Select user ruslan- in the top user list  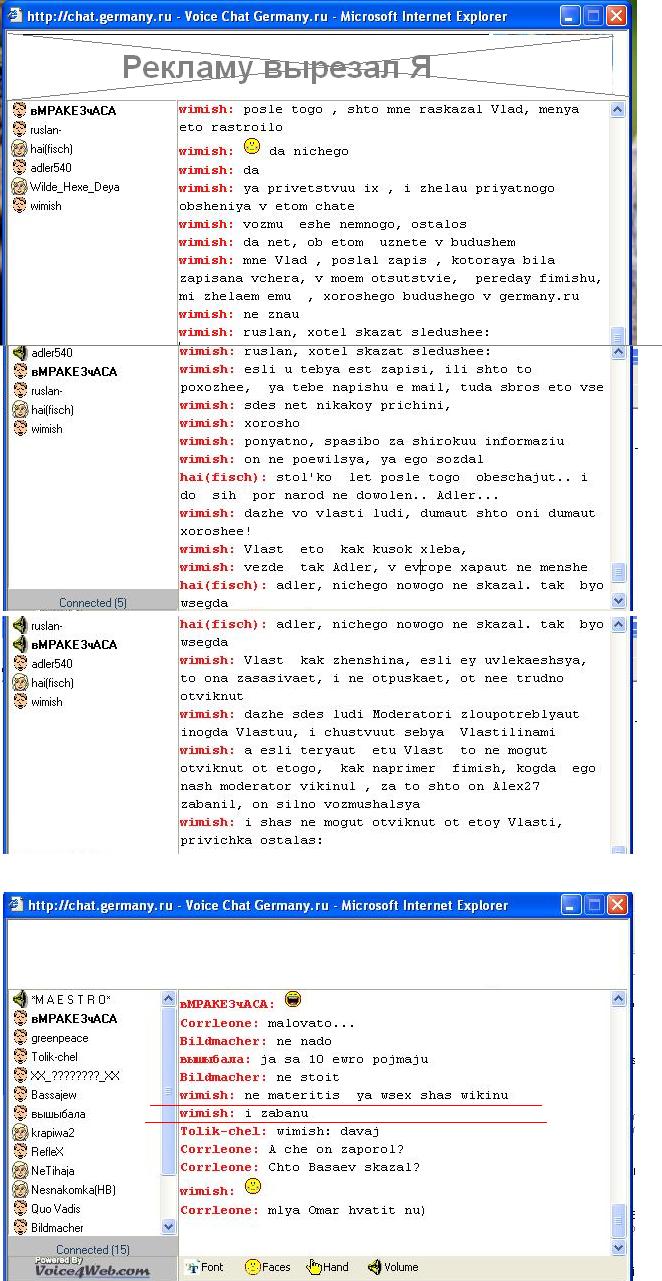click(46, 130)
